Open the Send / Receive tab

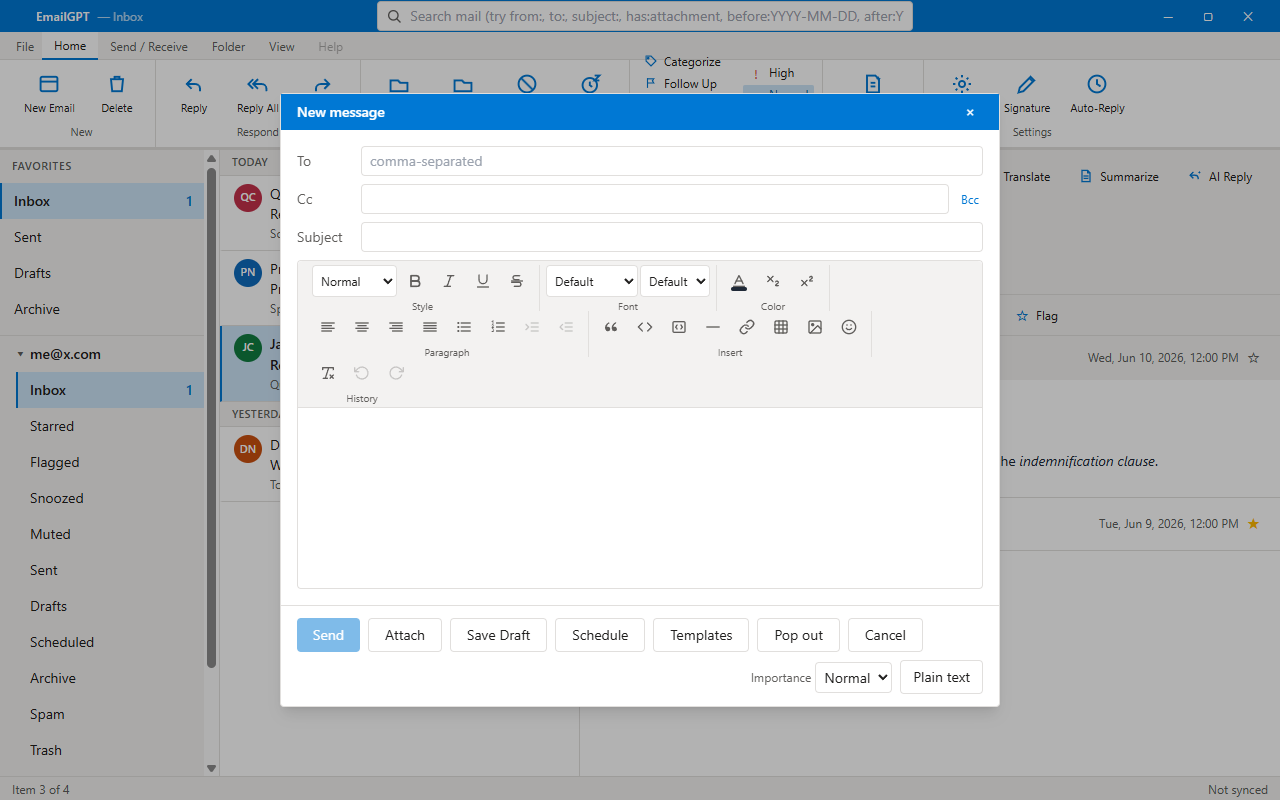(x=149, y=47)
